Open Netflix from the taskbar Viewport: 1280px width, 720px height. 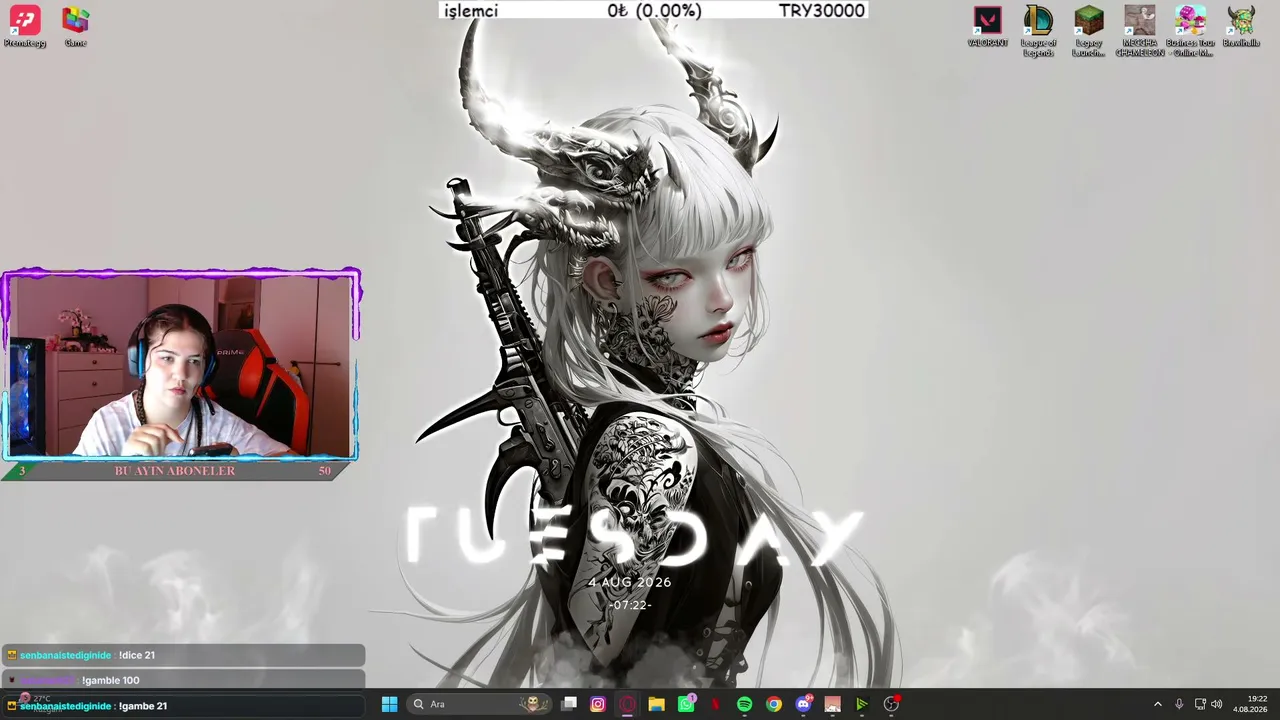(715, 704)
